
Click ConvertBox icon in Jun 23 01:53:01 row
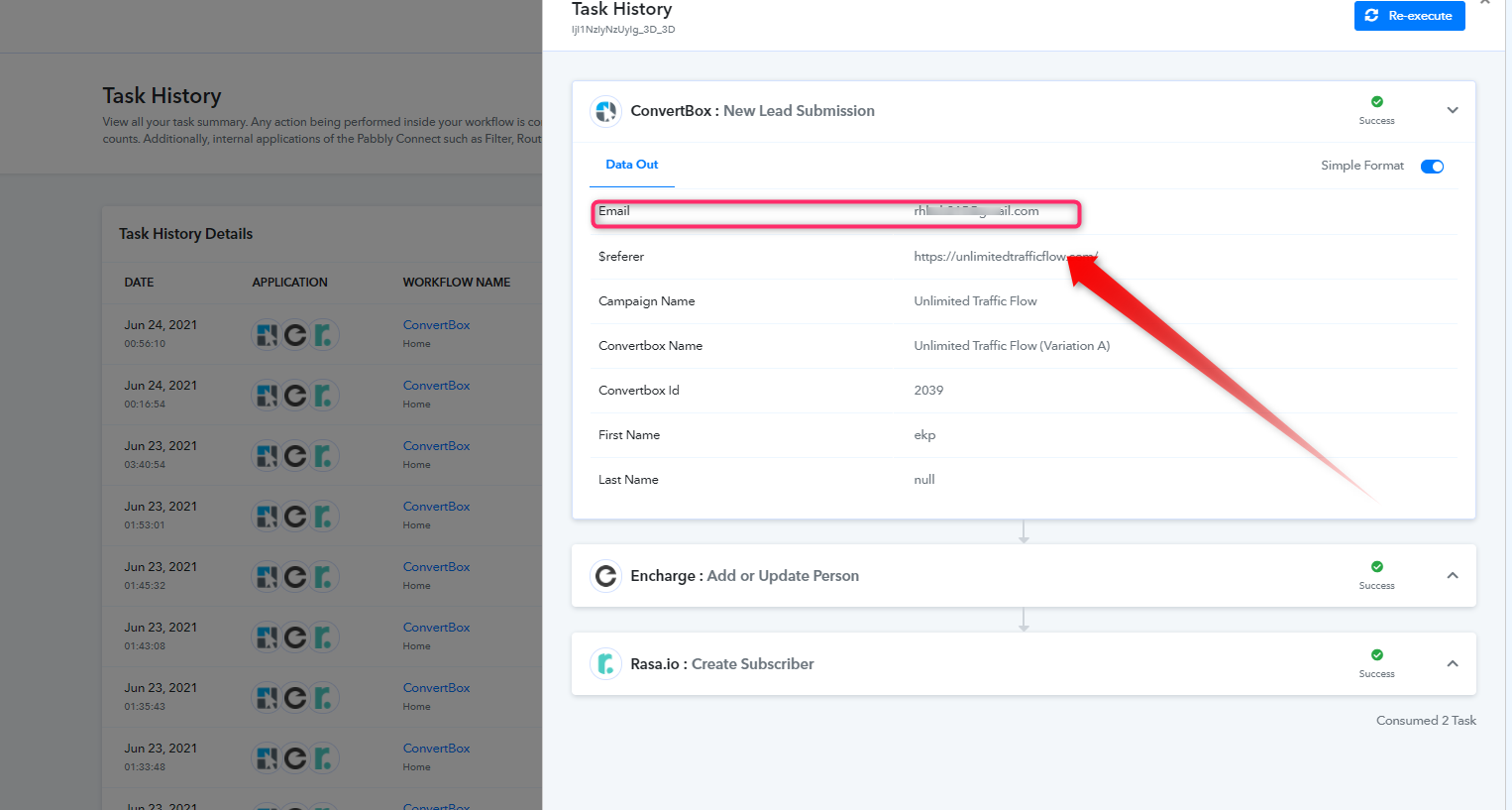[268, 517]
